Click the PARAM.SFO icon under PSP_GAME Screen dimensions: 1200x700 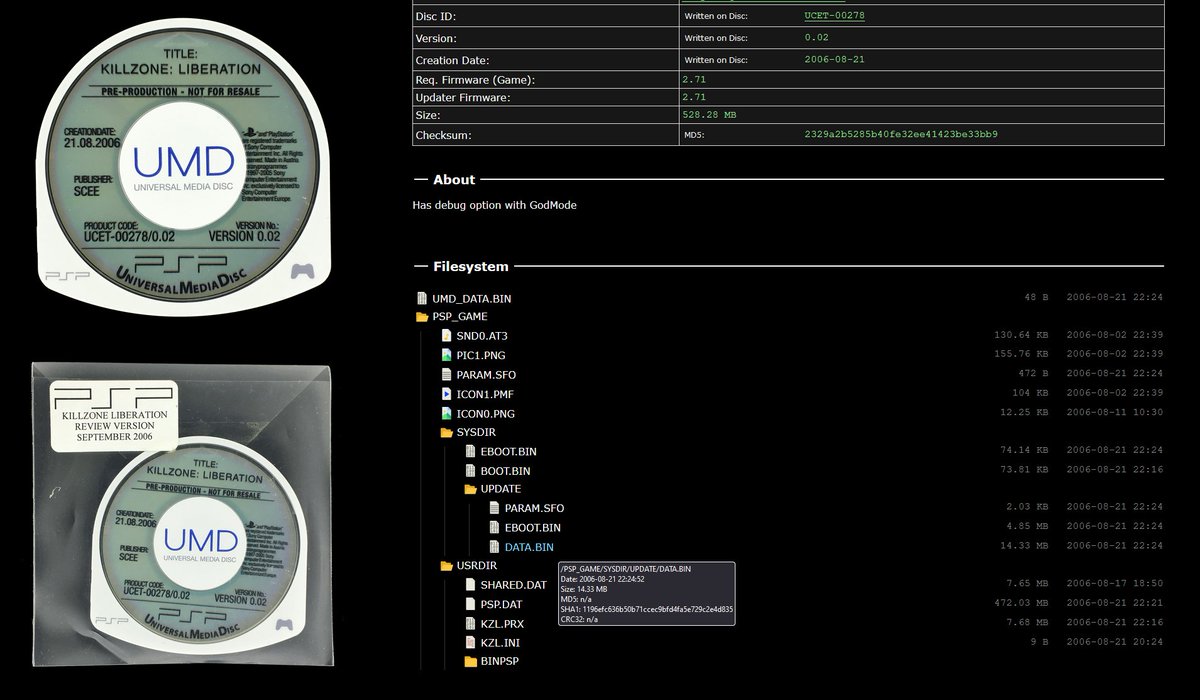(447, 375)
